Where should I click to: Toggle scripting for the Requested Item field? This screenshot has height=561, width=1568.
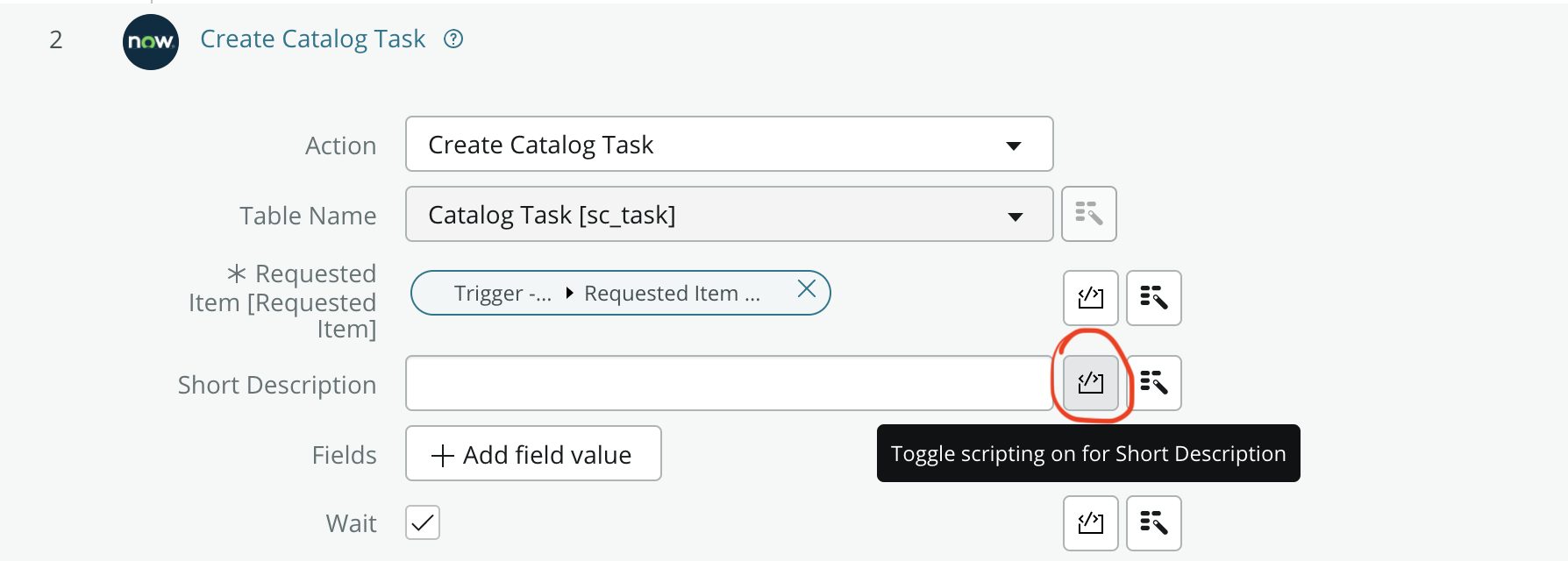click(1089, 298)
